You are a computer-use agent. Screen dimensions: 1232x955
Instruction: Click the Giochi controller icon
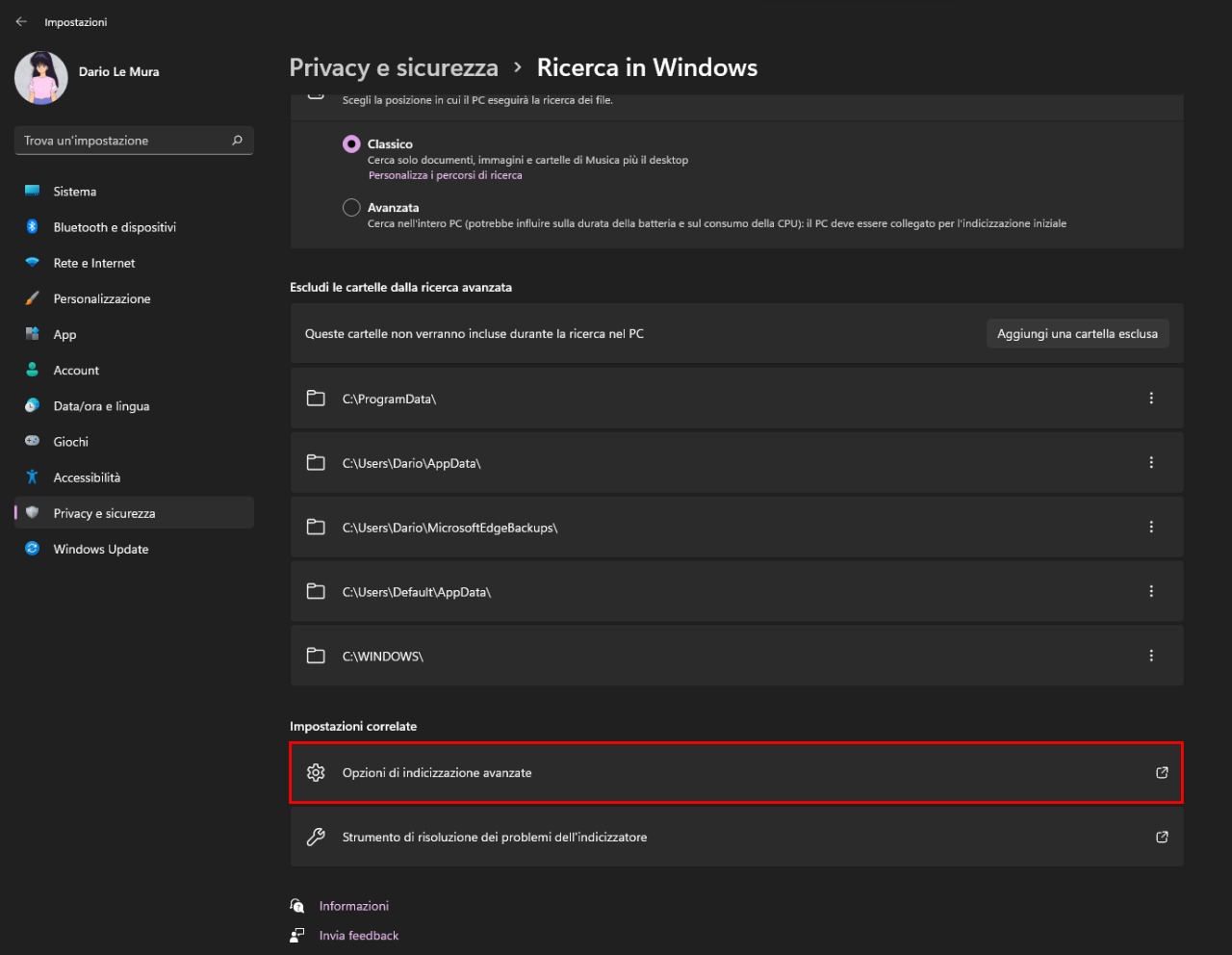pos(32,441)
